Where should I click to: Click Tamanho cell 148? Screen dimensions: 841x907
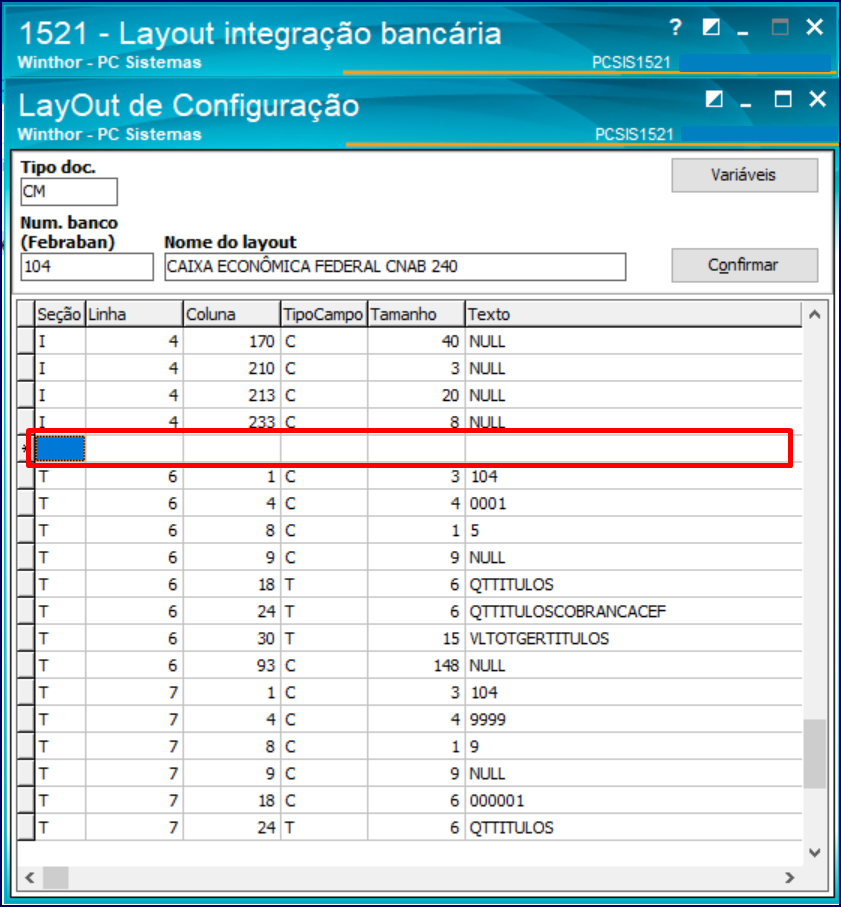point(416,666)
